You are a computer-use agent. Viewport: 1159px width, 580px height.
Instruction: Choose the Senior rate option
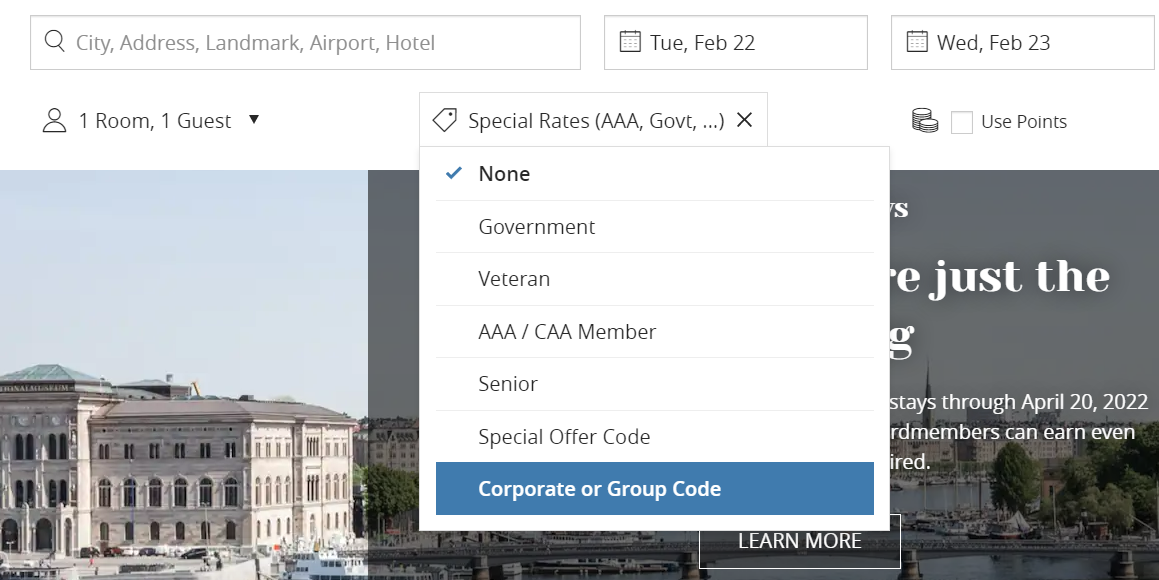pos(508,384)
